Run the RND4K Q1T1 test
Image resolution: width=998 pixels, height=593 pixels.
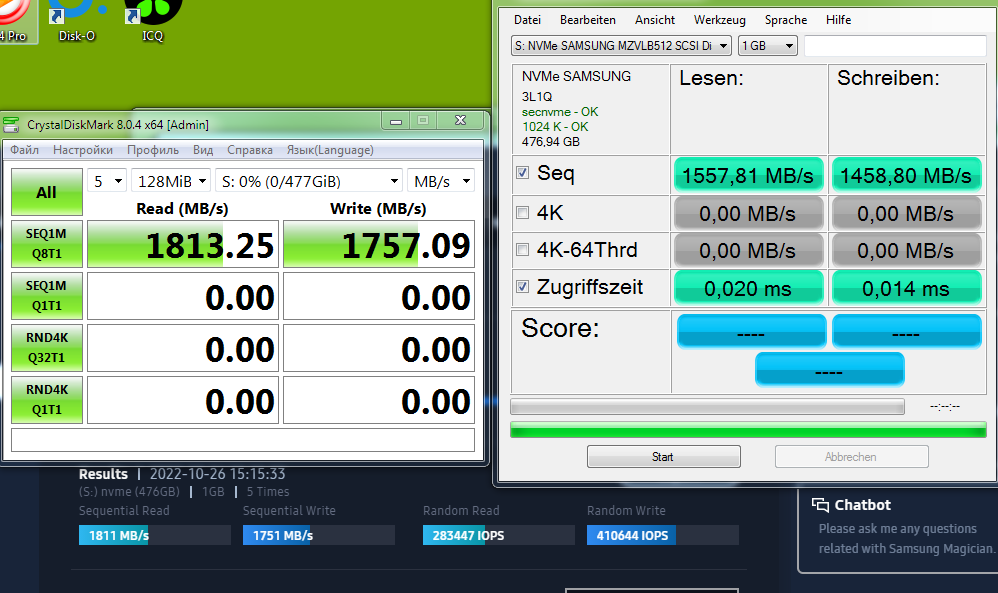click(46, 400)
